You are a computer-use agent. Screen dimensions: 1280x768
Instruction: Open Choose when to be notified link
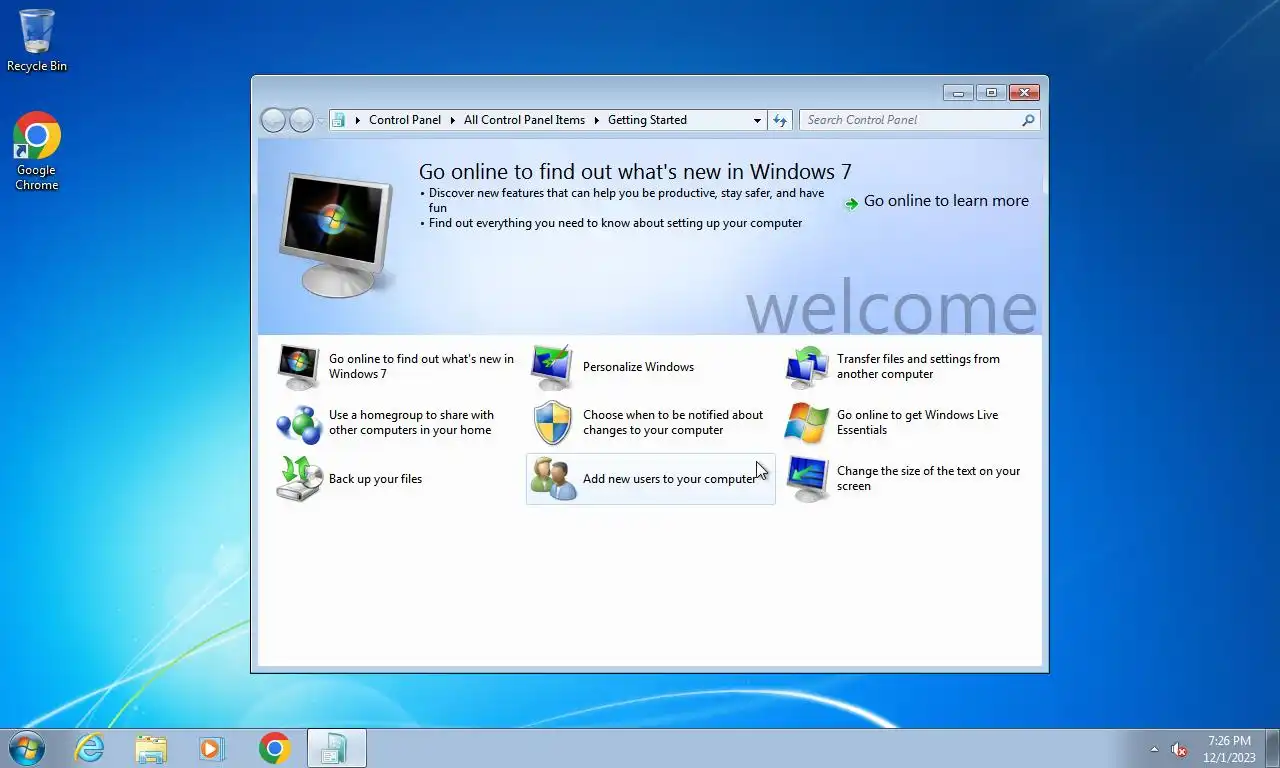pos(673,423)
